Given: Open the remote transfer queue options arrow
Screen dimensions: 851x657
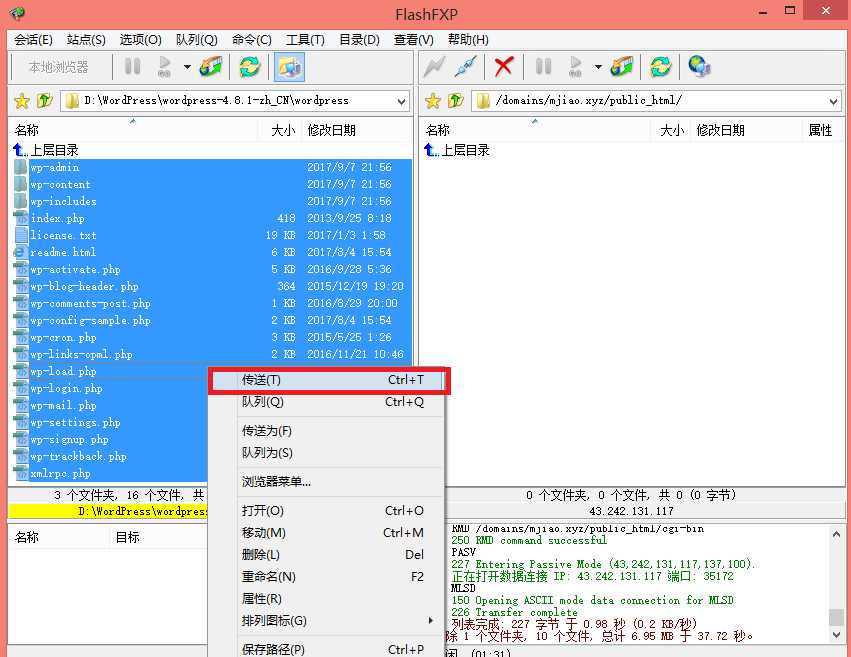Looking at the screenshot, I should (x=598, y=67).
